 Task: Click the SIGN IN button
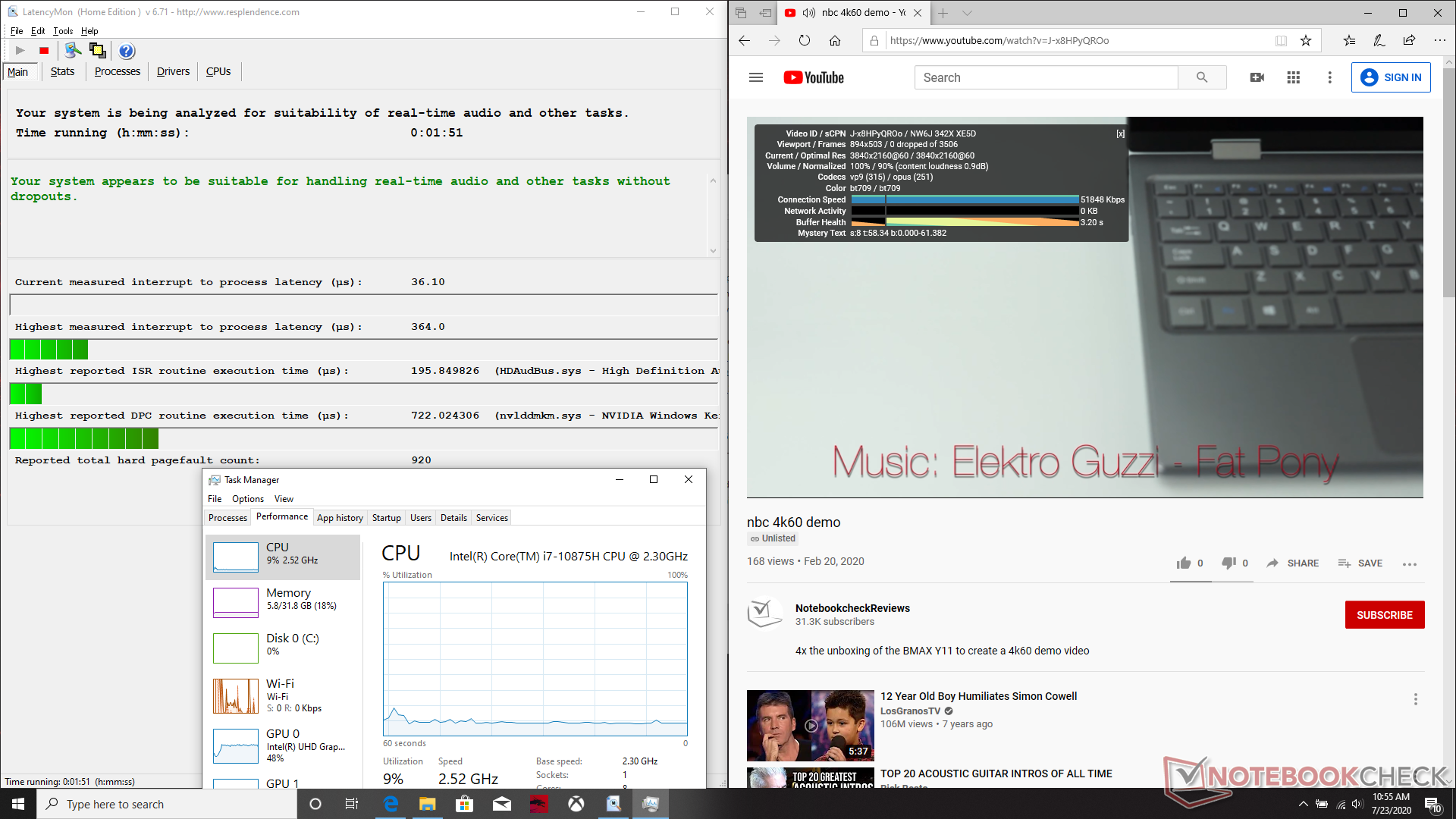tap(1391, 77)
